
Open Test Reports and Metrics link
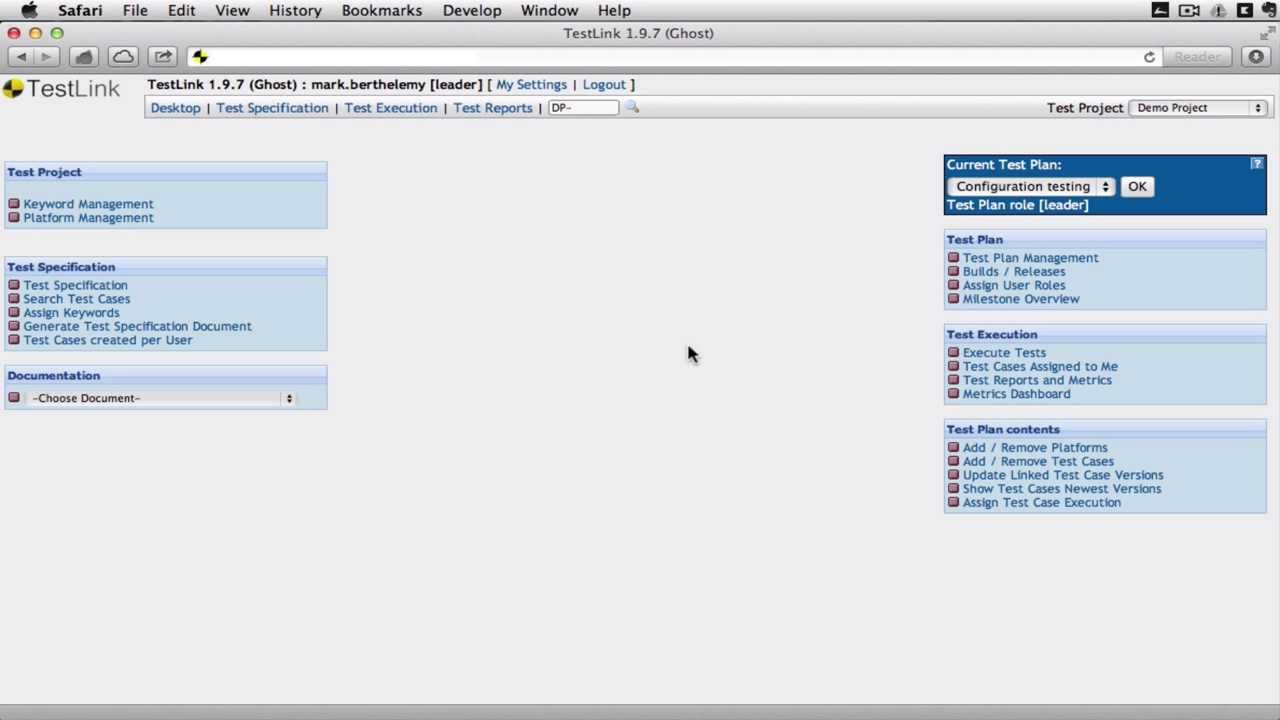click(1037, 380)
